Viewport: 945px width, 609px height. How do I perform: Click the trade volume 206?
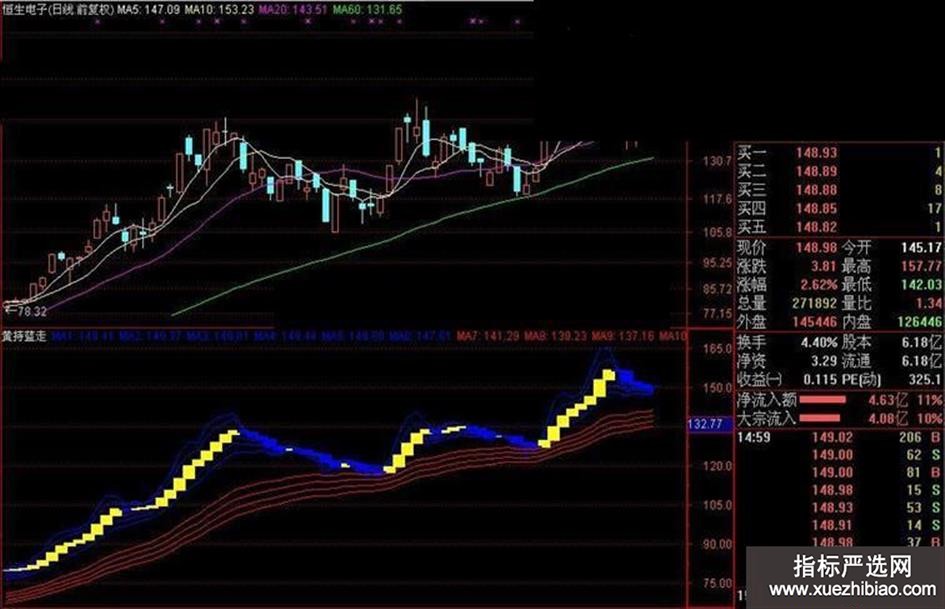(911, 437)
